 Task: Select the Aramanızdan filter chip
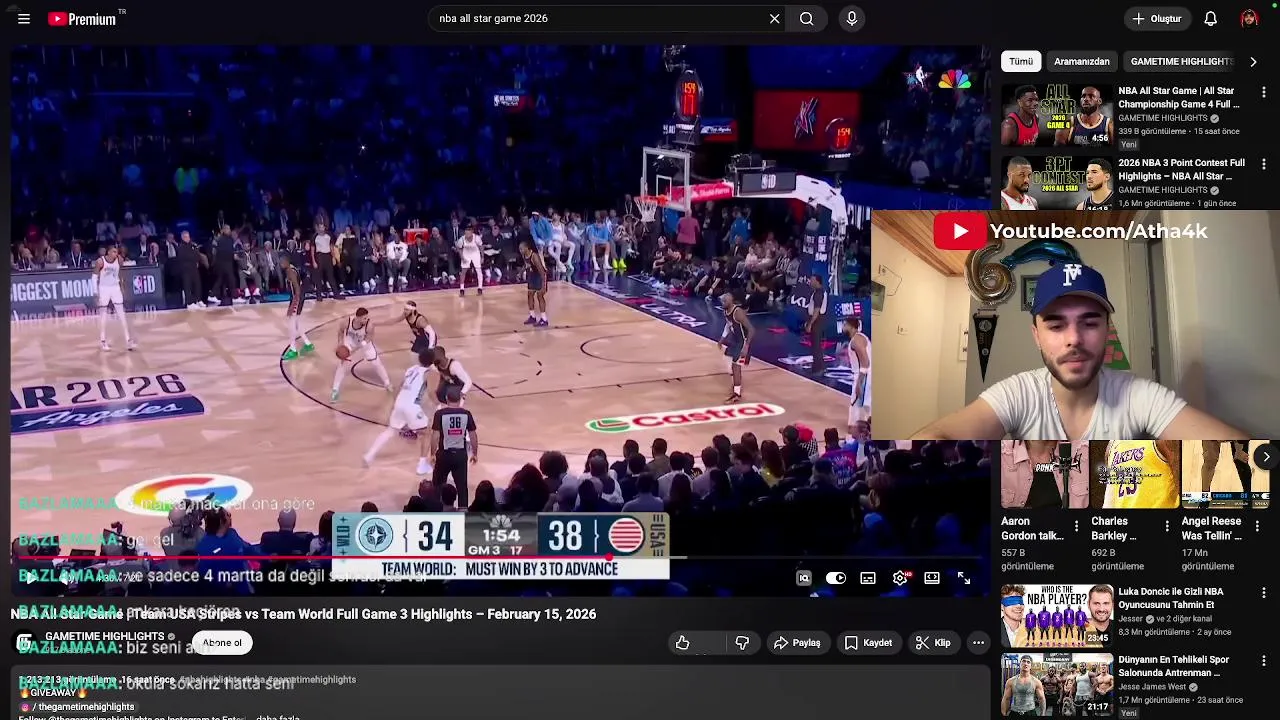1081,61
